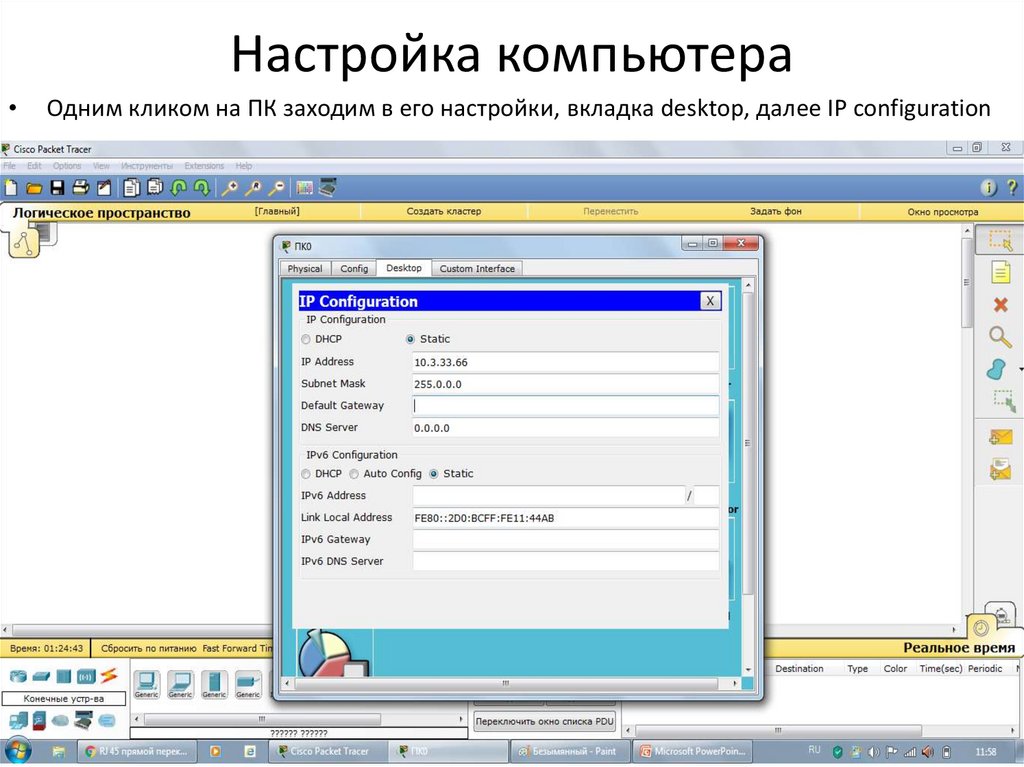The width and height of the screenshot is (1024, 767).
Task: Select the Auto Config radio button
Action: pyautogui.click(x=354, y=474)
